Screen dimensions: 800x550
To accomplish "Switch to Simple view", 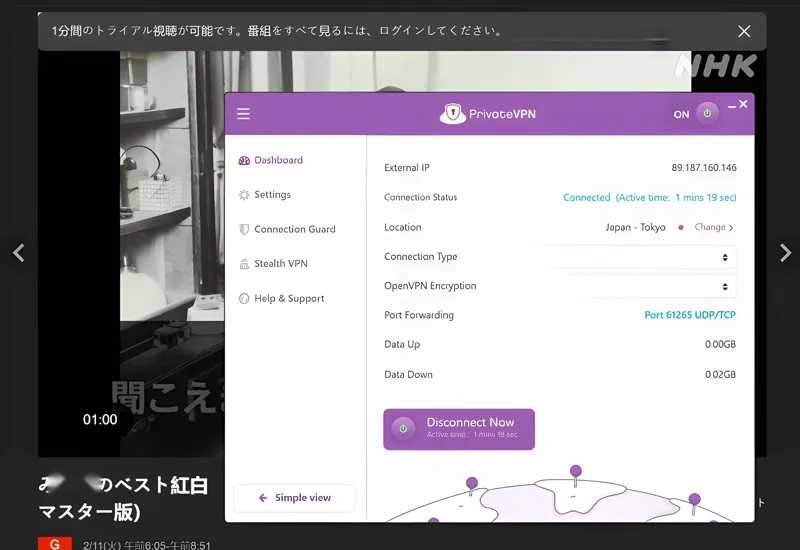I will [x=294, y=497].
